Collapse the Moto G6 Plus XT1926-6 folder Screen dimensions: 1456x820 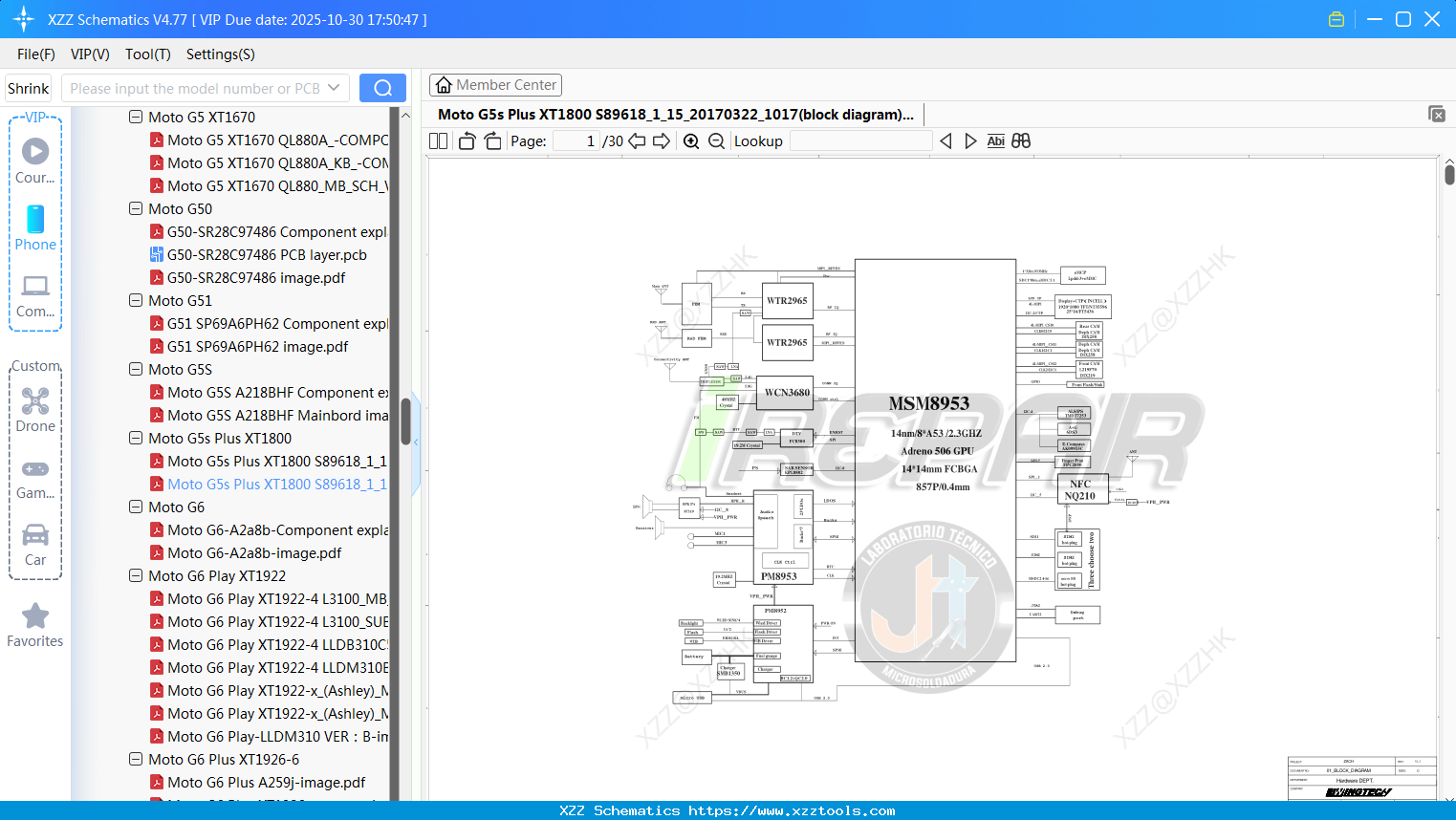pyautogui.click(x=136, y=759)
